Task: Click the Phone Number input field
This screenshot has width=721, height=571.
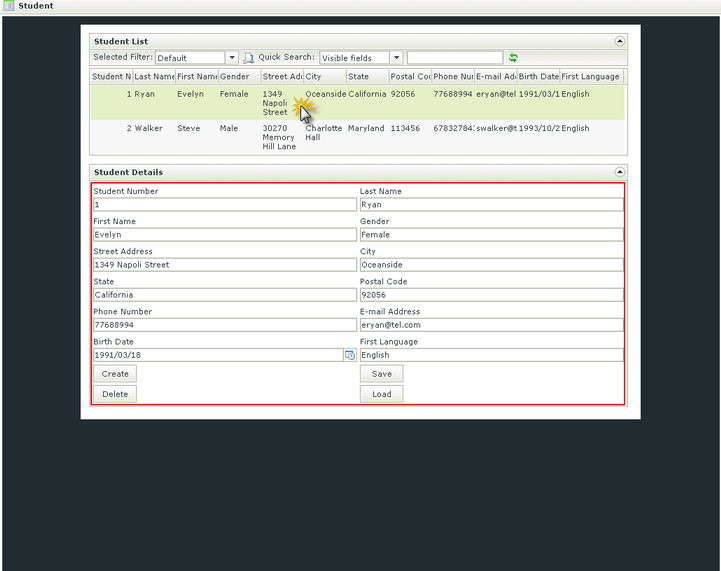Action: 225,325
